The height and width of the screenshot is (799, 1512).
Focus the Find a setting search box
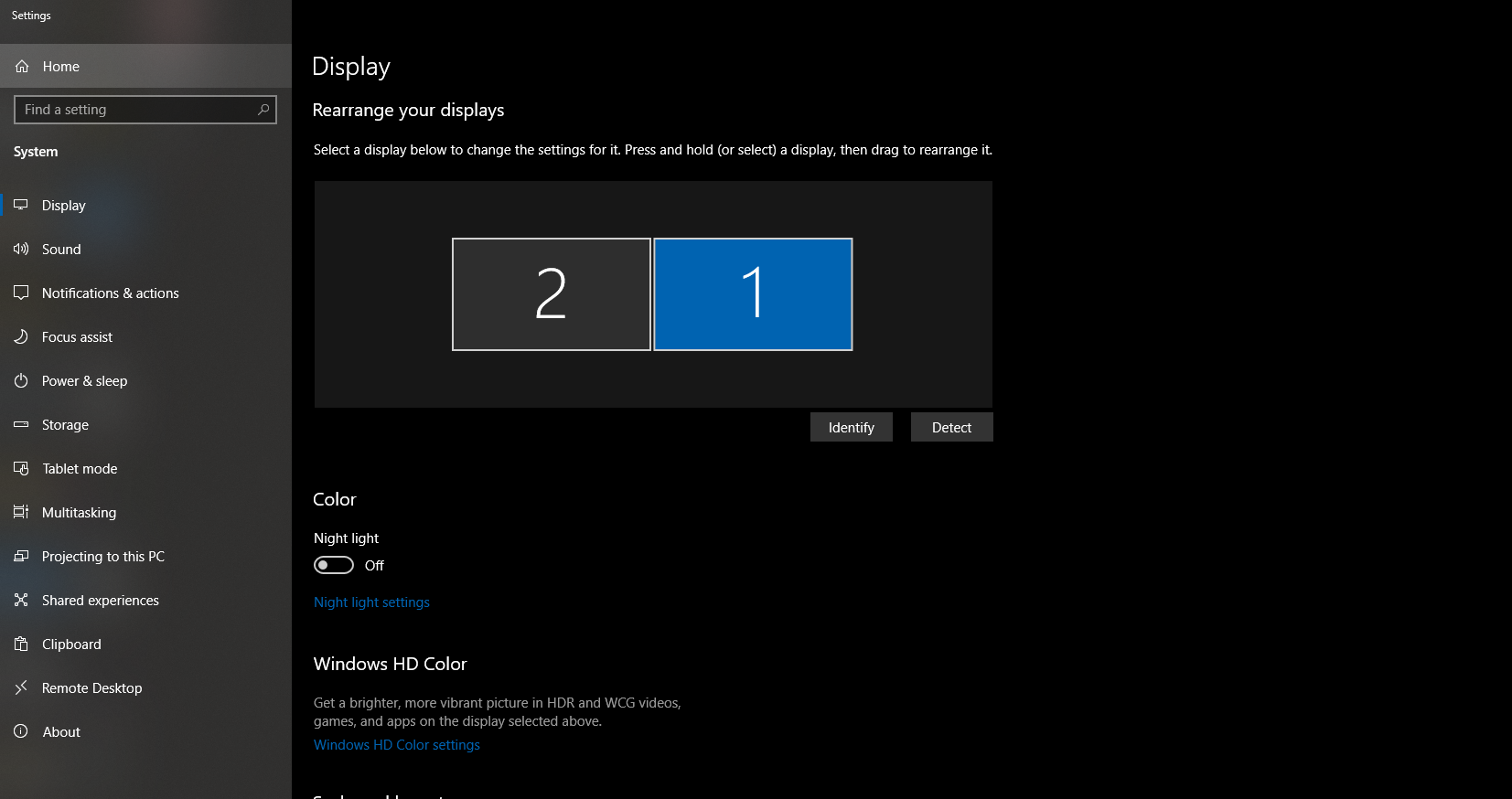145,110
